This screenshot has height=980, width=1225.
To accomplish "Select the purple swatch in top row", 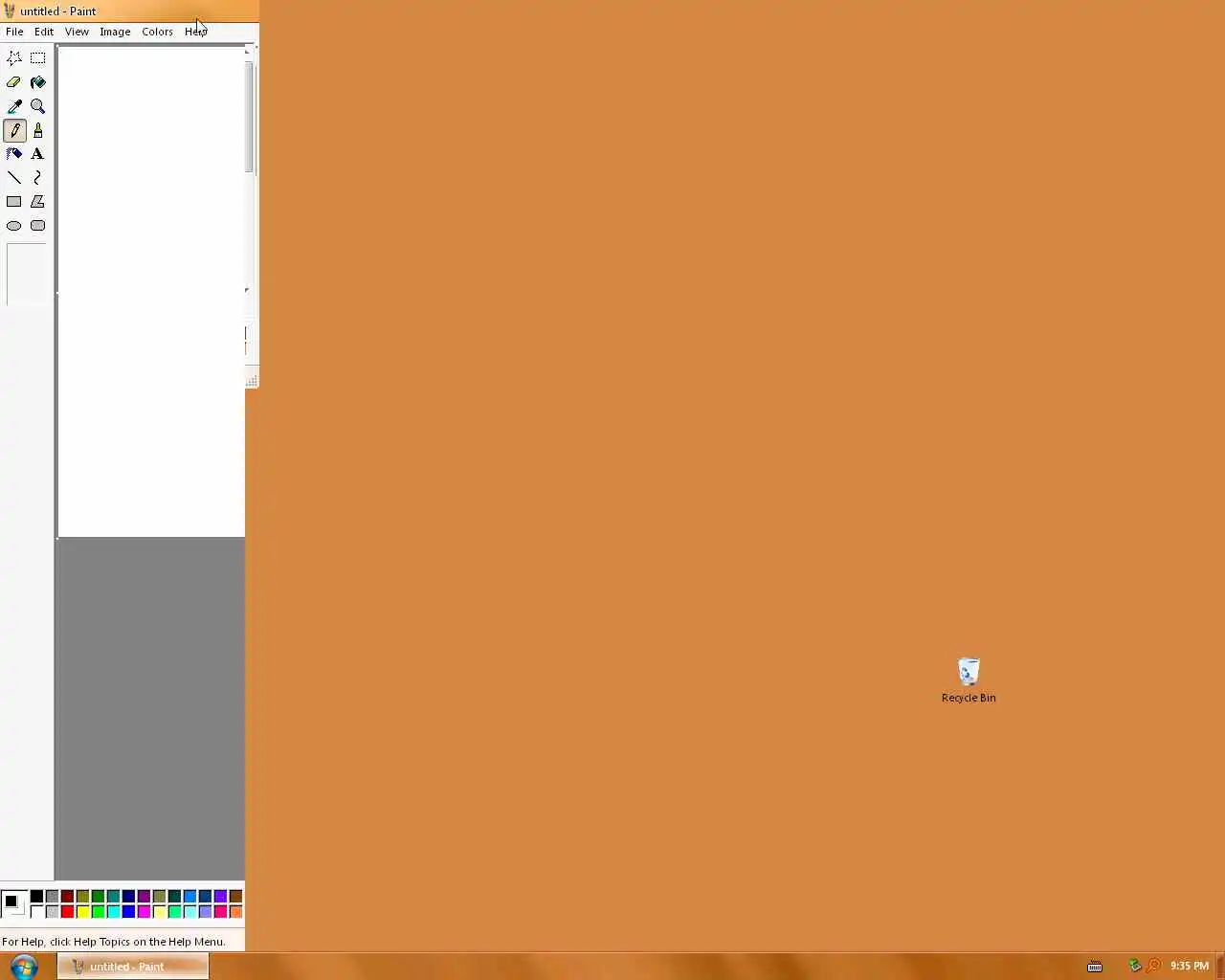I will click(144, 897).
